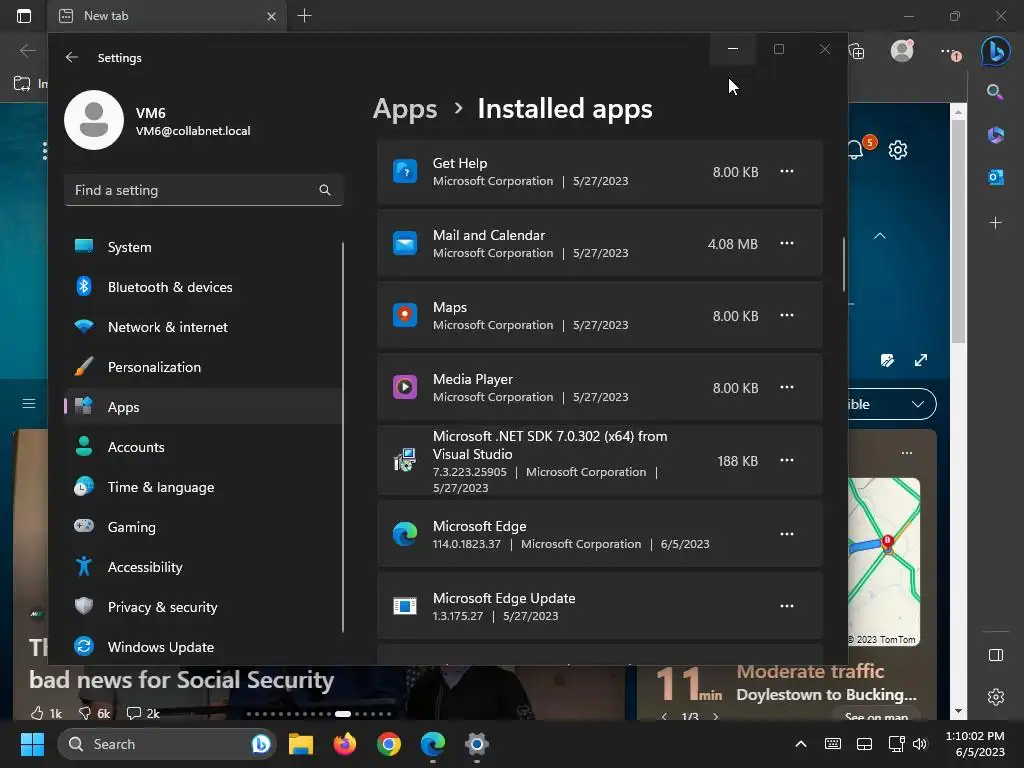Open Time & language settings
This screenshot has height=768, width=1024.
[x=204, y=487]
